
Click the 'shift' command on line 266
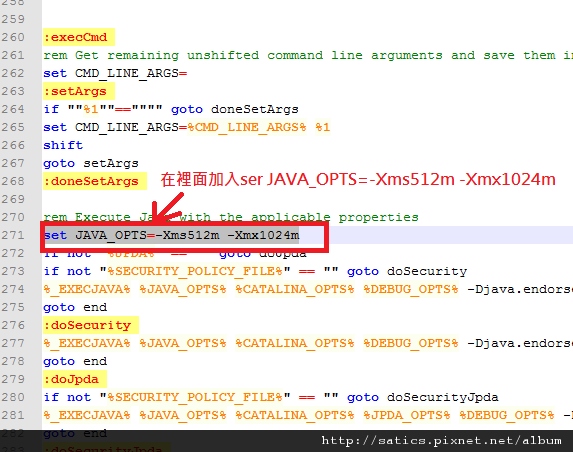pyautogui.click(x=63, y=145)
